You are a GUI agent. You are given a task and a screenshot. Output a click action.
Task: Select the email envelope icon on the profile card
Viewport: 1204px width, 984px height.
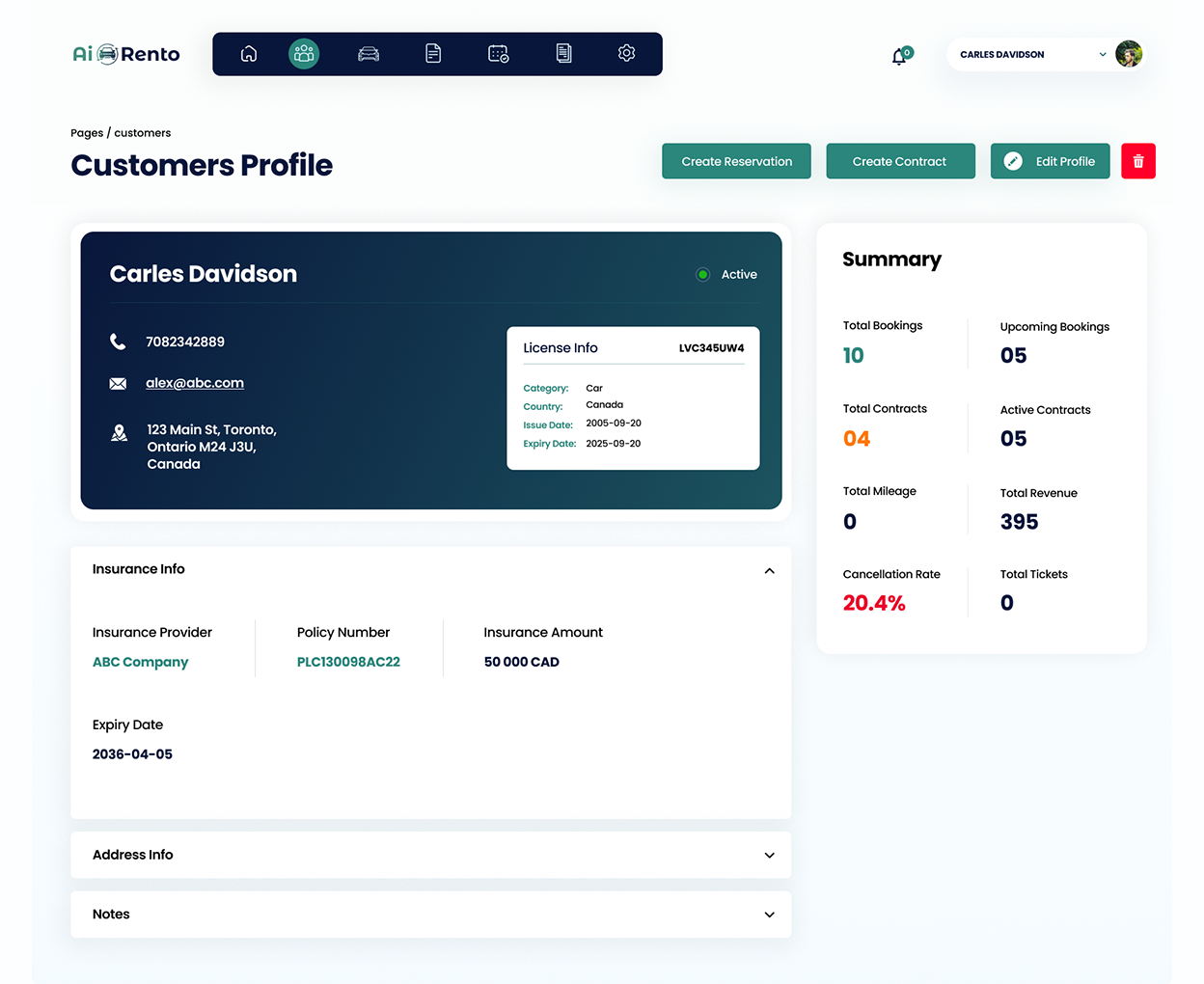coord(118,383)
